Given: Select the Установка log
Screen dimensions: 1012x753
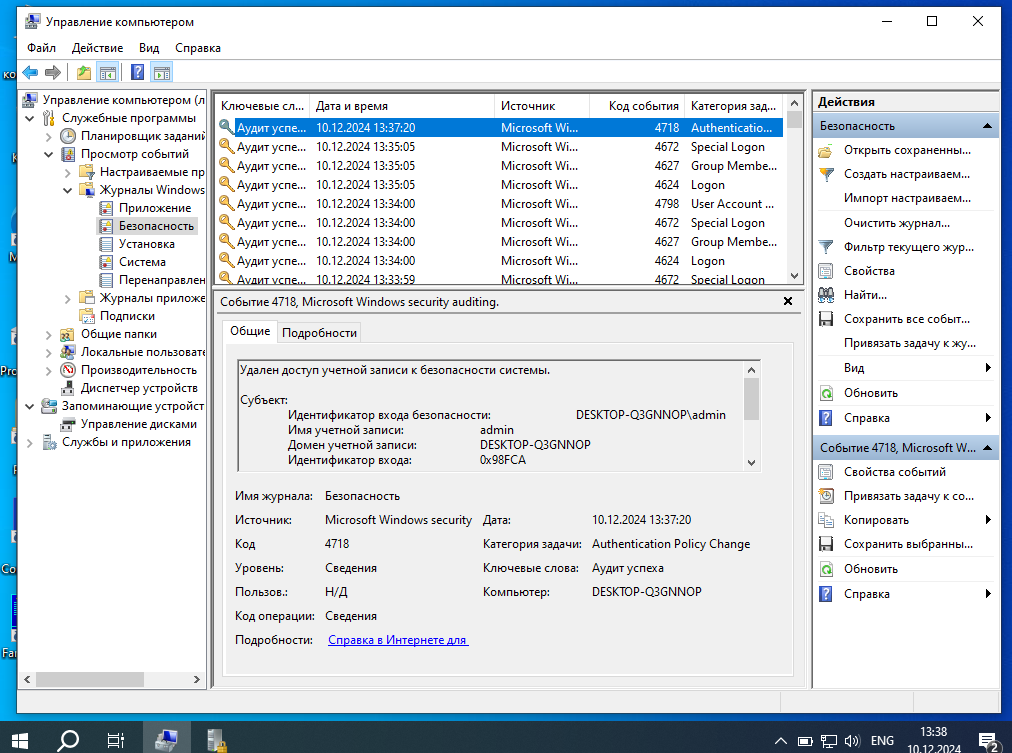Looking at the screenshot, I should (x=147, y=244).
